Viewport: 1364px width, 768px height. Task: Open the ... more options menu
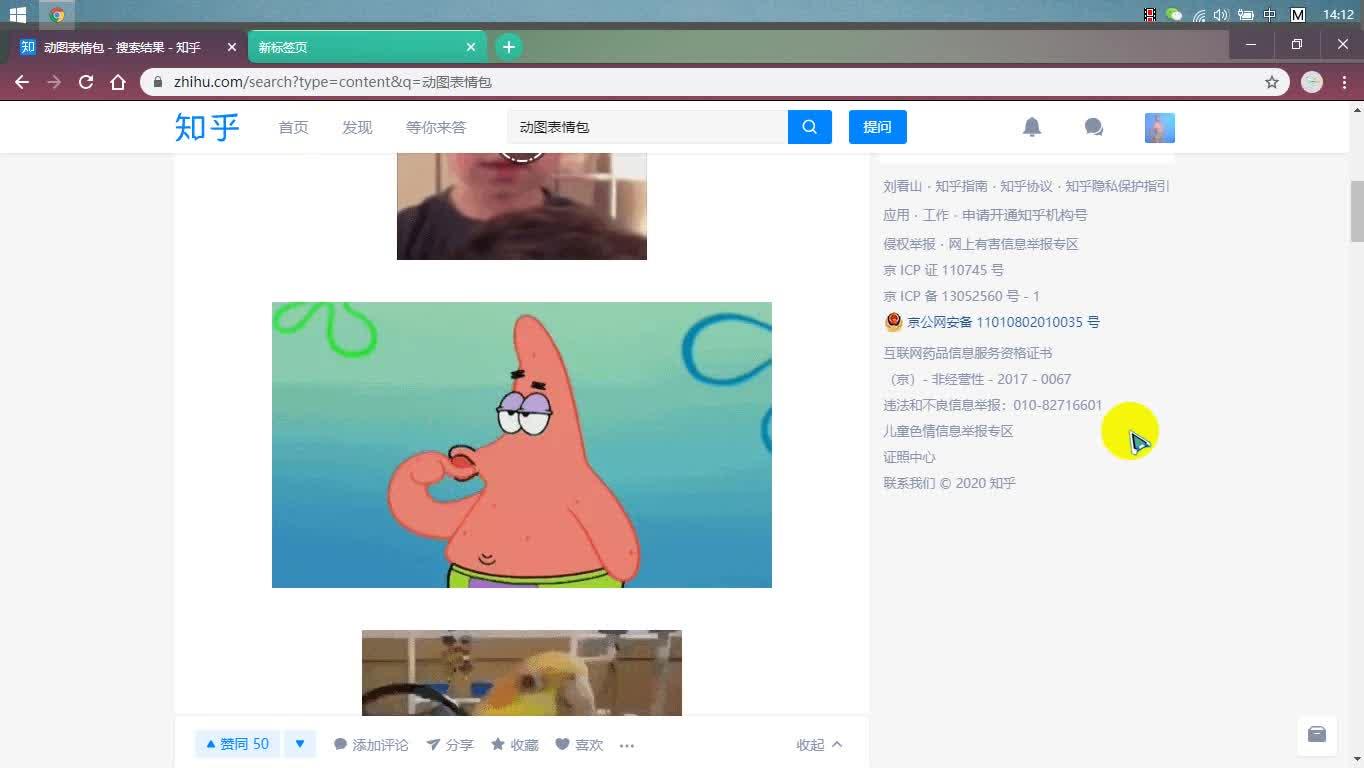[627, 744]
